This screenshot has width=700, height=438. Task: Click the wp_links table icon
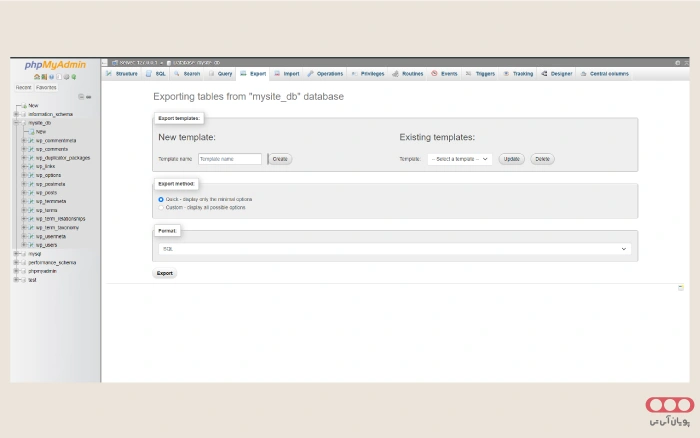31,167
